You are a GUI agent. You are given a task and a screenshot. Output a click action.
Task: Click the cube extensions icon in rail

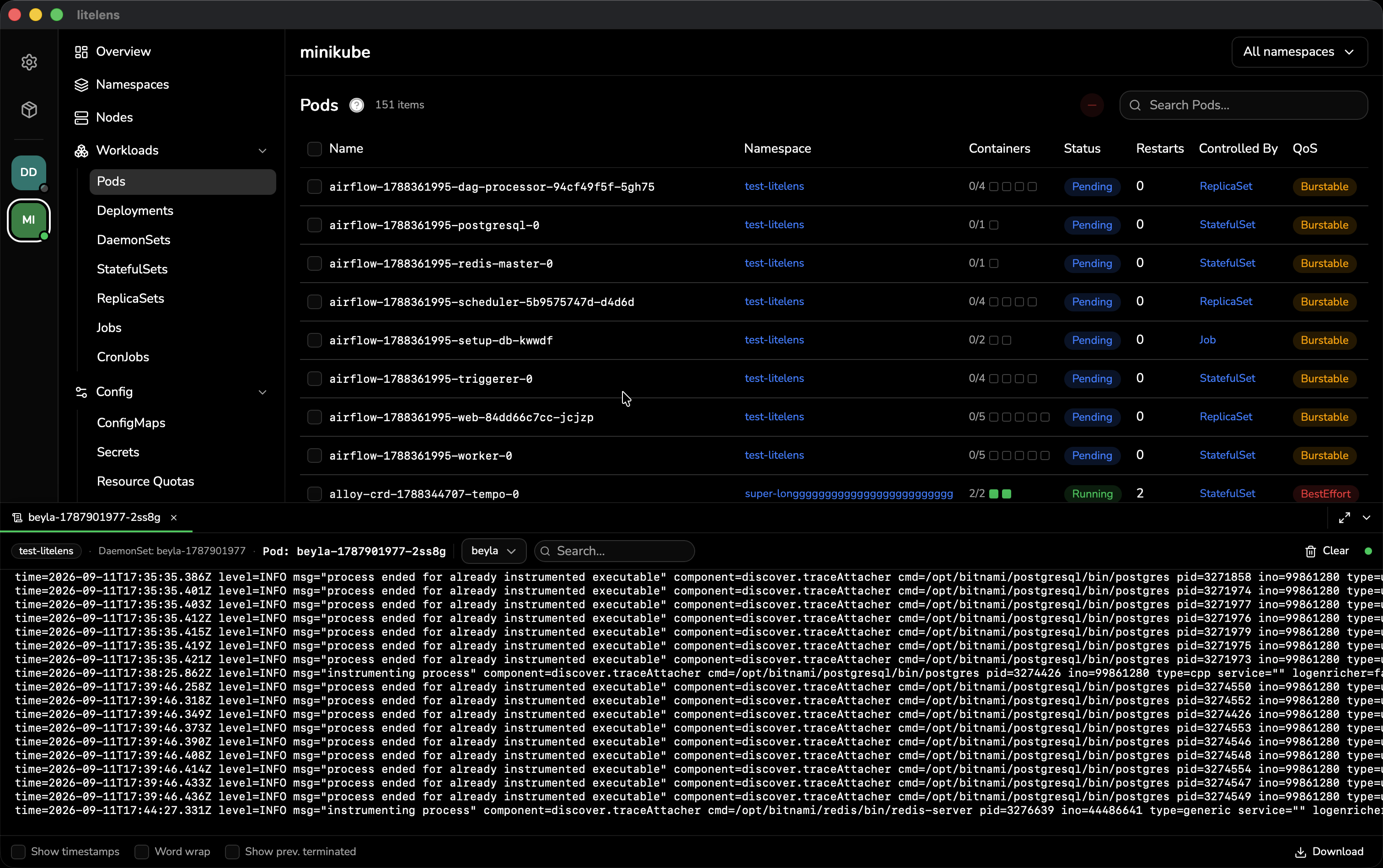29,110
